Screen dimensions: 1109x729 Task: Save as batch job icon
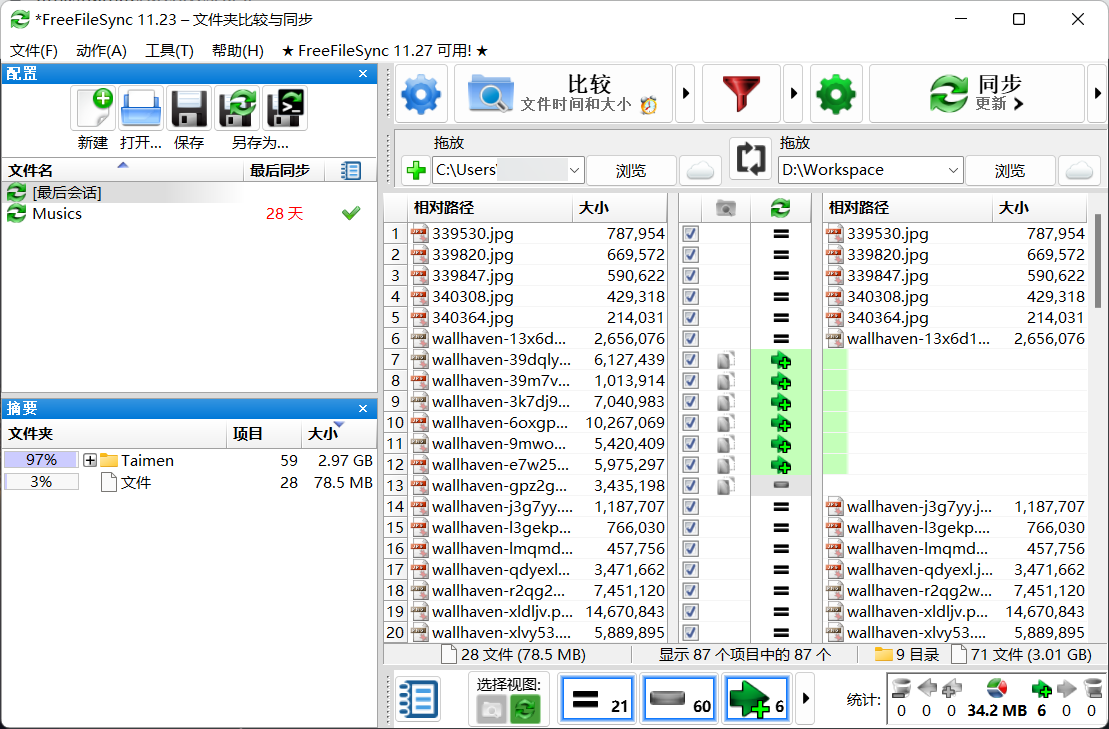pyautogui.click(x=285, y=108)
